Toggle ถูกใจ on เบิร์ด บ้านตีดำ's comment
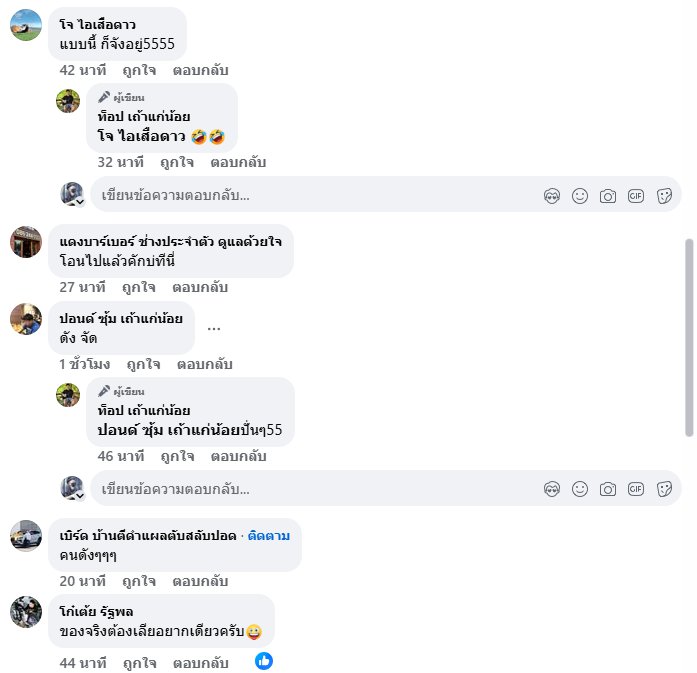This screenshot has width=697, height=673. pos(140,581)
